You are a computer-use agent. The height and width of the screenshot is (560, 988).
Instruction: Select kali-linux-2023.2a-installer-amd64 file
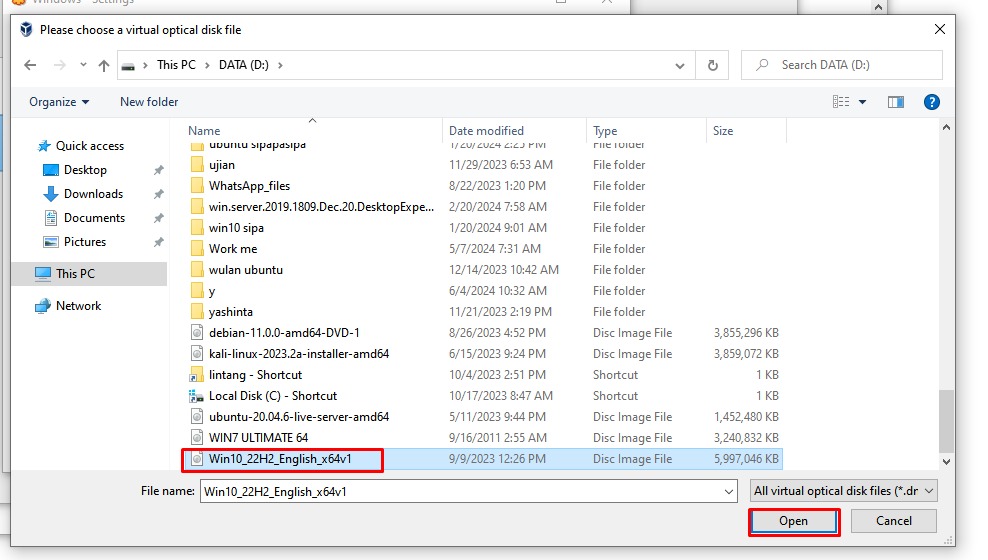299,354
